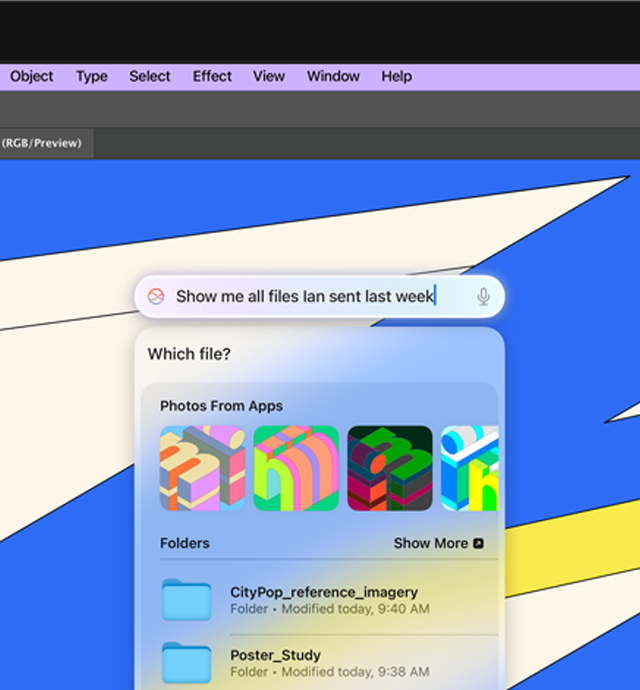640x690 pixels.
Task: Click the Siri icon in the search bar
Action: click(156, 297)
